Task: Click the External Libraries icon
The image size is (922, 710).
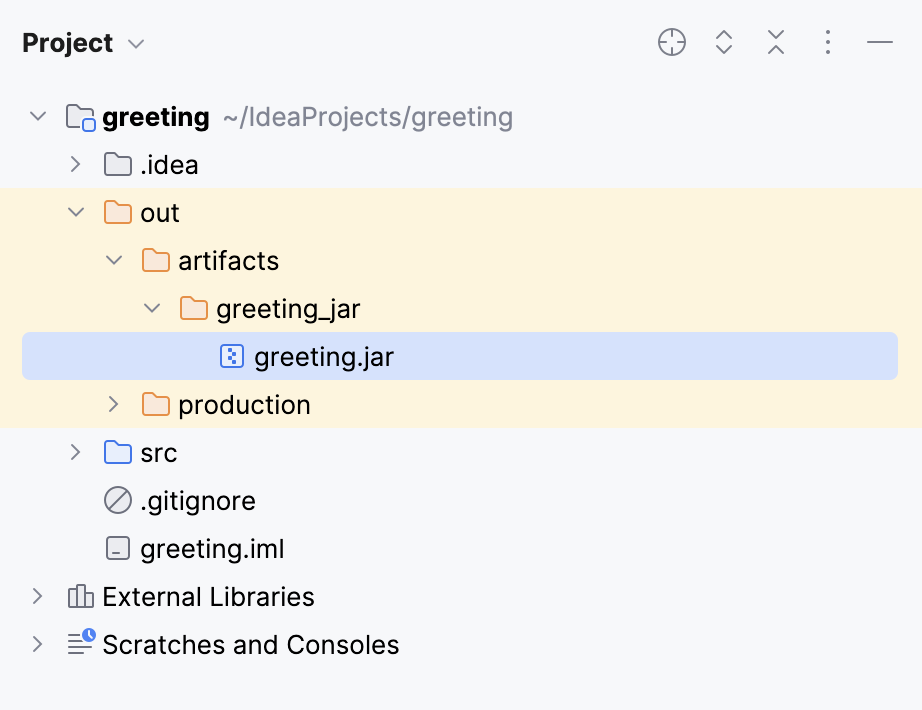Action: (x=79, y=596)
